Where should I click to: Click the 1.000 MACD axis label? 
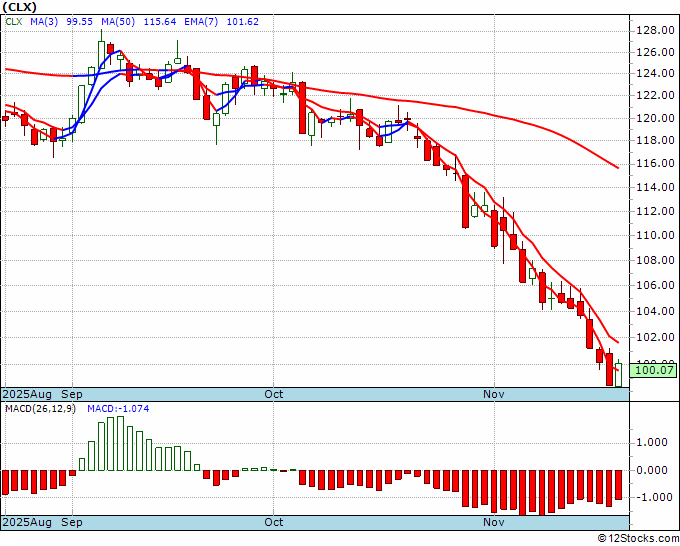point(653,442)
